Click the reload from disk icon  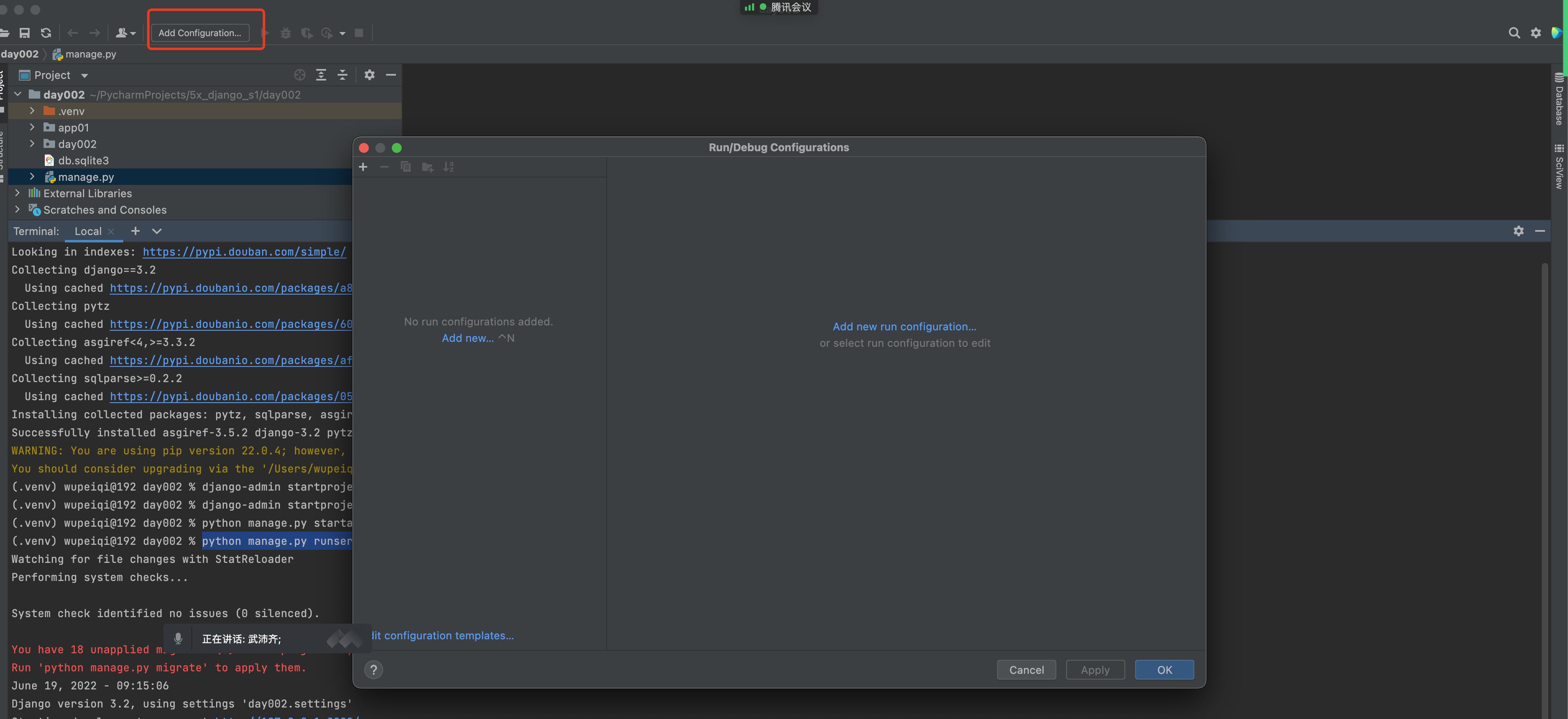tap(46, 33)
